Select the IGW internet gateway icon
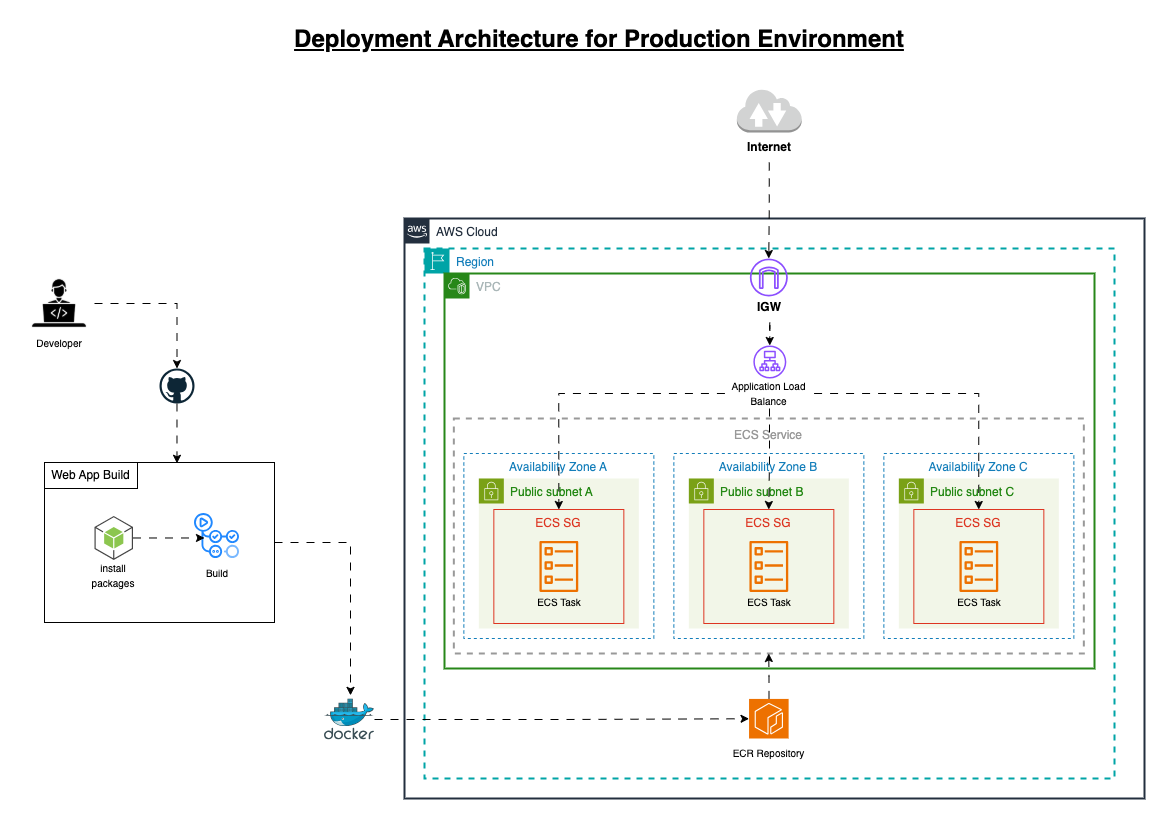The width and height of the screenshot is (1169, 831). 768,277
